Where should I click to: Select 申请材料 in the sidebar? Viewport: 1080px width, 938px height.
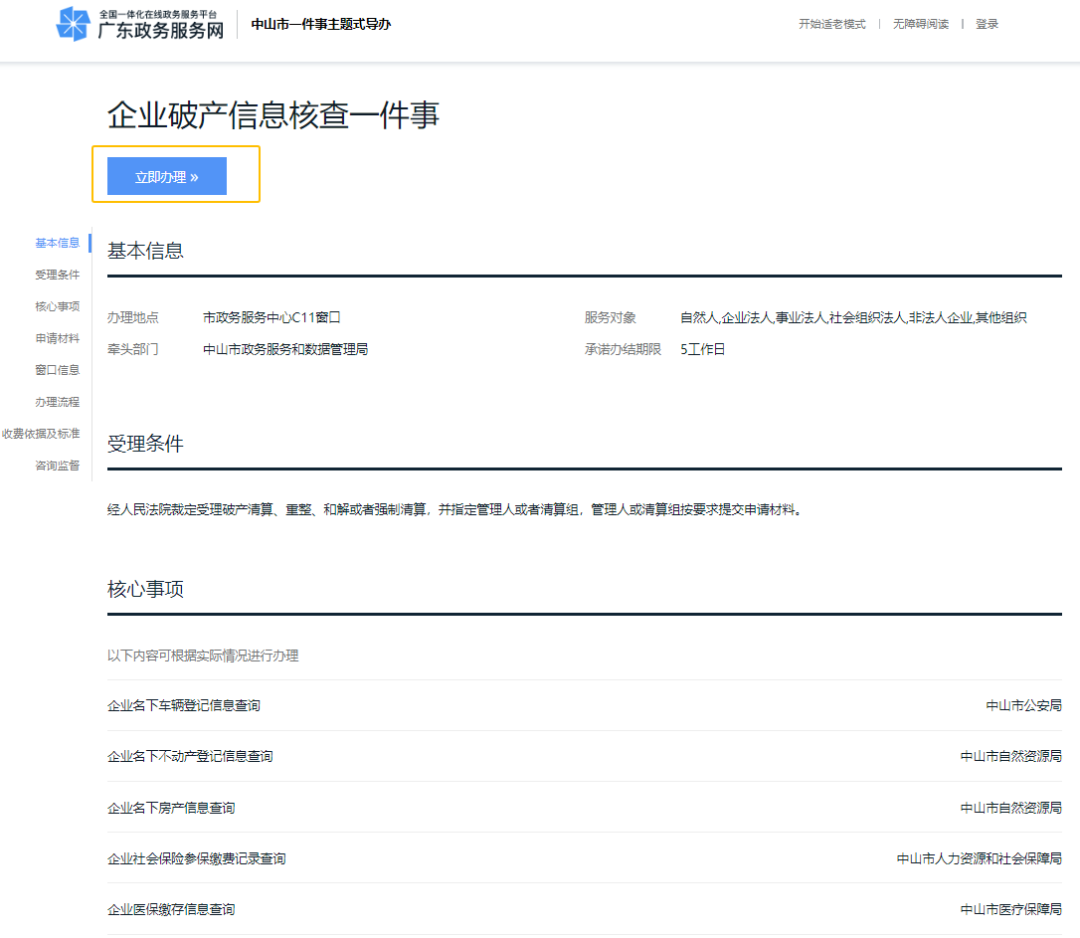[x=56, y=337]
